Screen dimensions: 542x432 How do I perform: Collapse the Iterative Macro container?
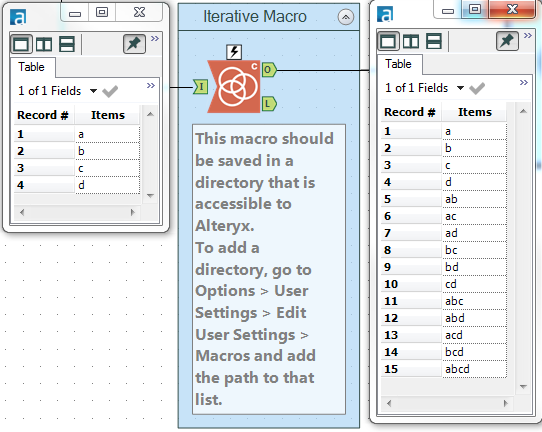346,17
